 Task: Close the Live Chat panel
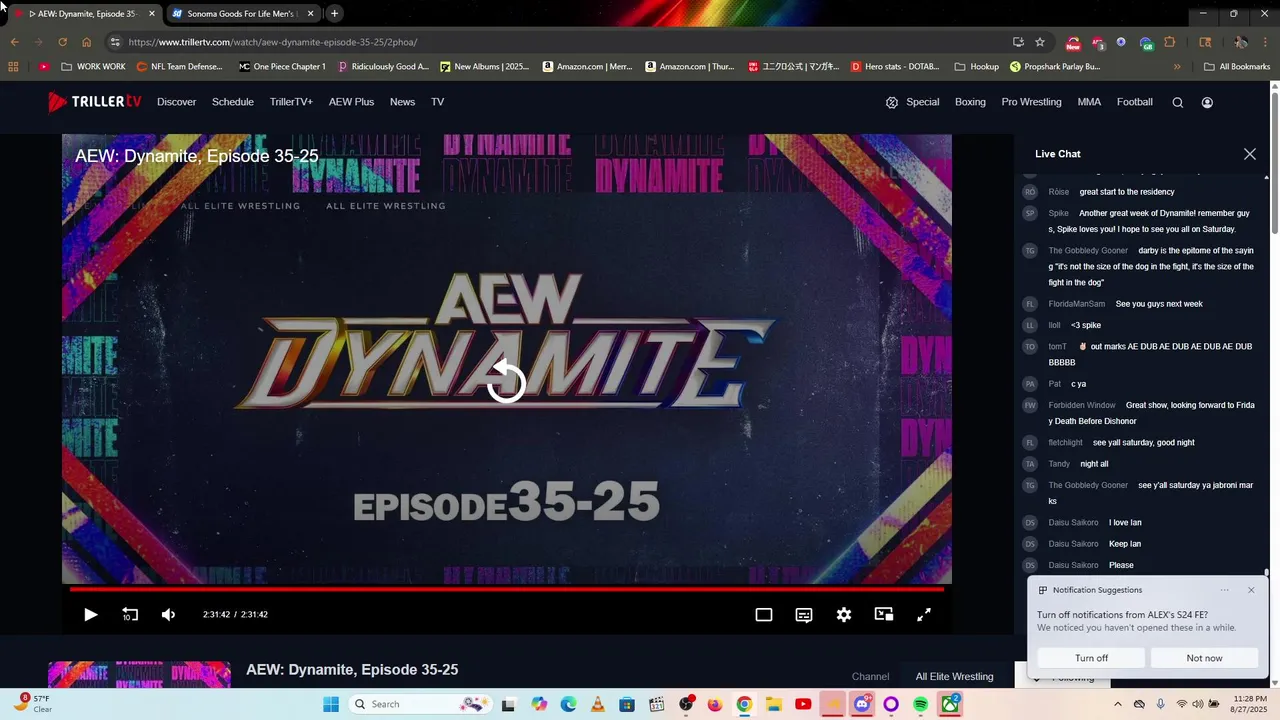coord(1249,154)
